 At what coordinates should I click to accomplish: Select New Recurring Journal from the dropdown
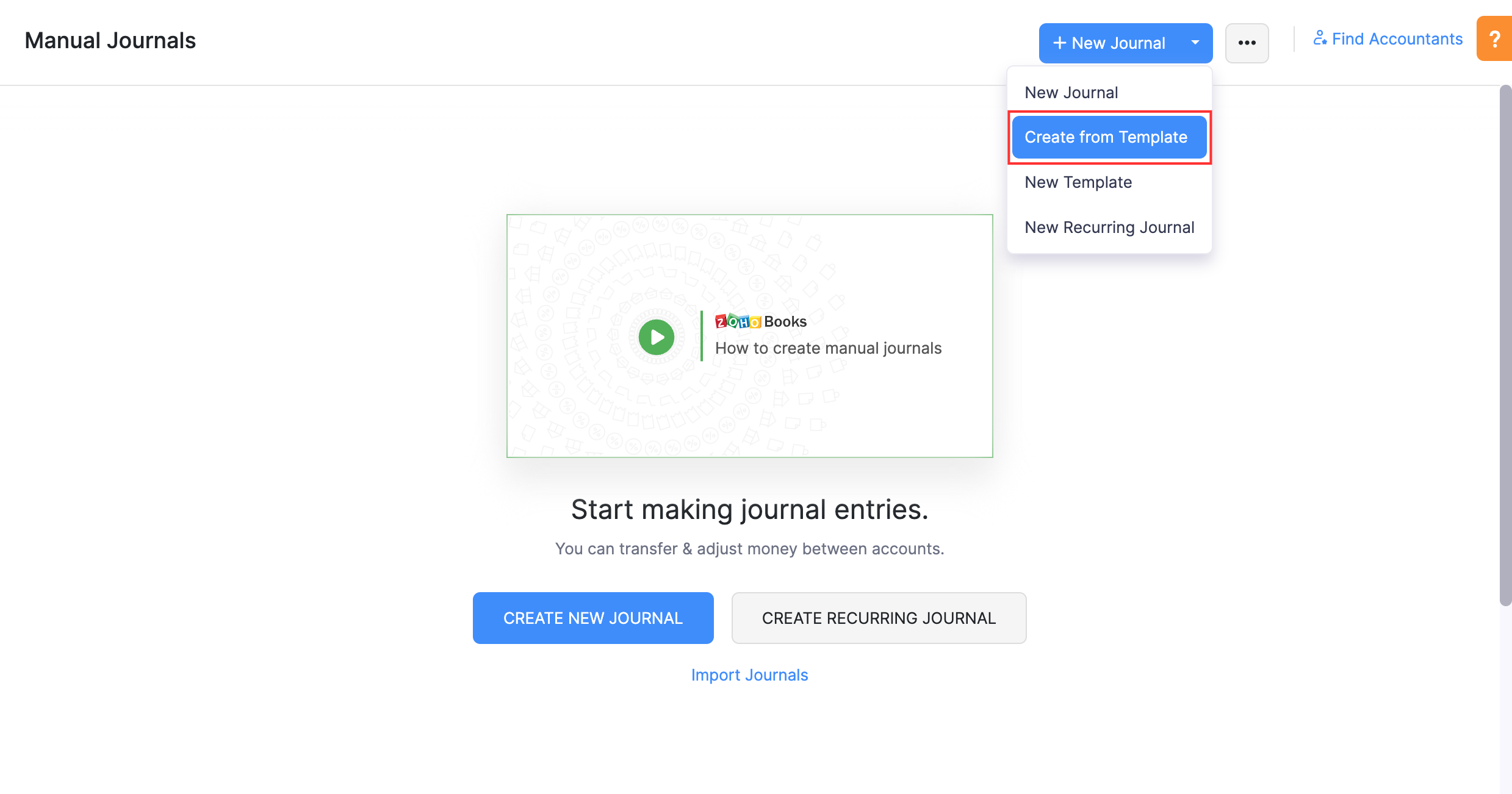pos(1109,227)
